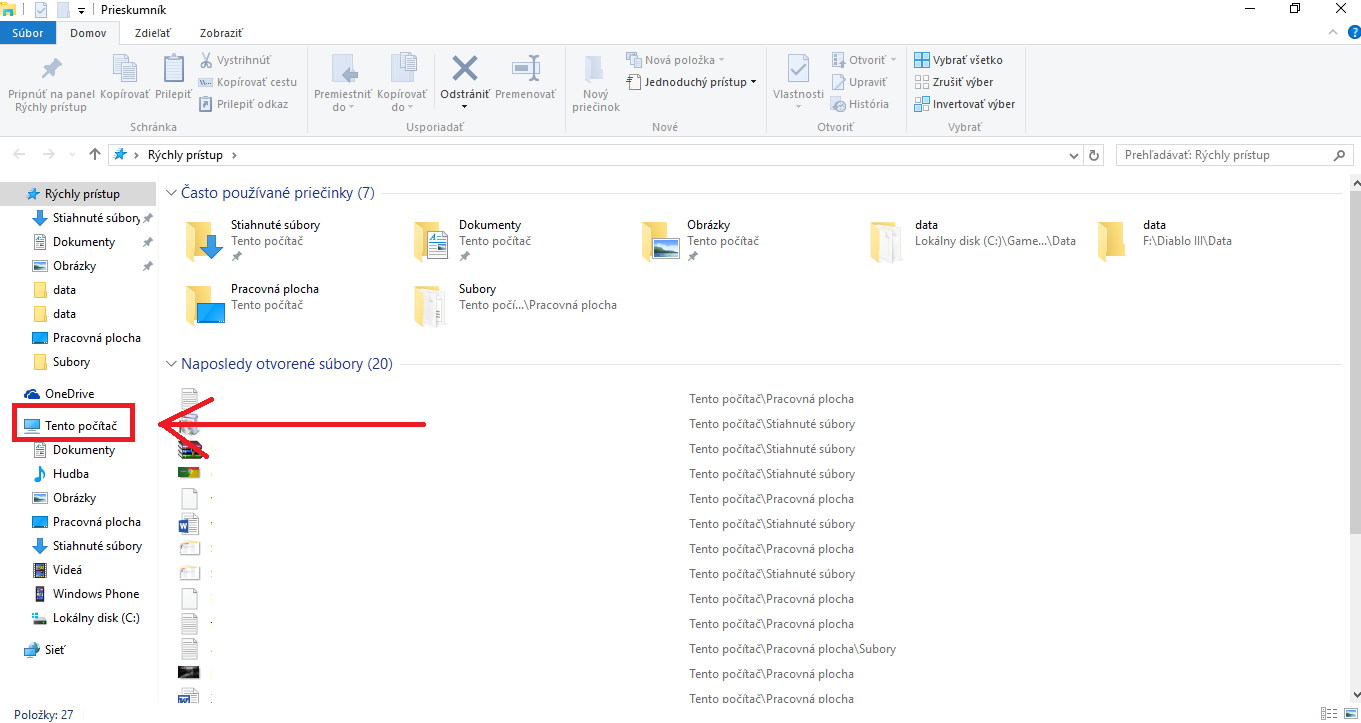Viewport: 1361px width, 723px height.
Task: Open the Otvoriť dropdown in the ribbon
Action: [x=864, y=60]
